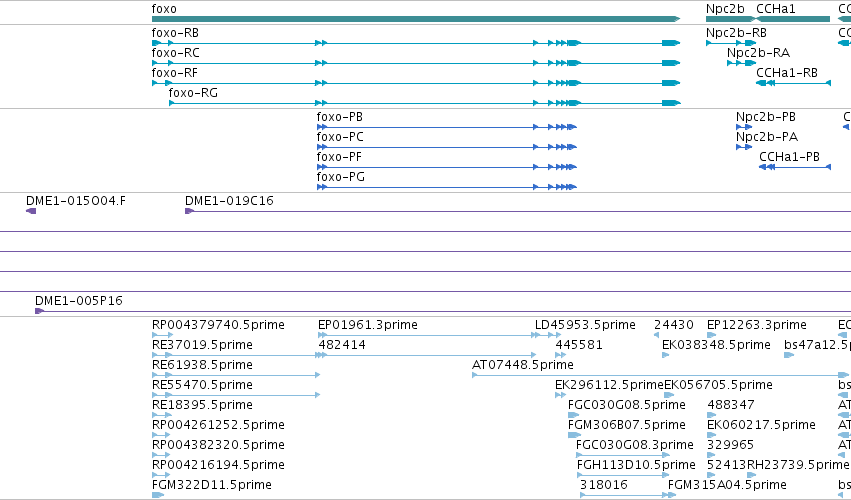The height and width of the screenshot is (500, 851).
Task: Click the CCHa1-RB transcript label
Action: pyautogui.click(x=787, y=73)
